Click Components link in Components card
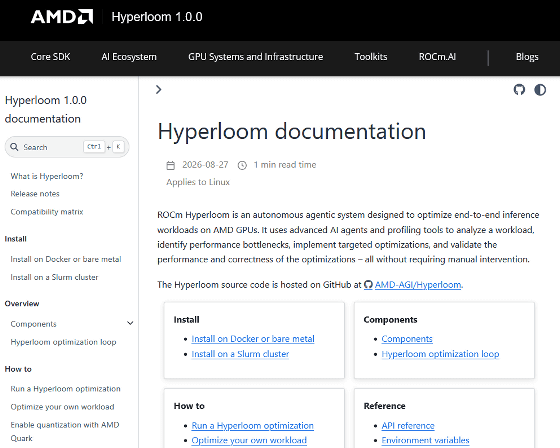 tap(407, 339)
